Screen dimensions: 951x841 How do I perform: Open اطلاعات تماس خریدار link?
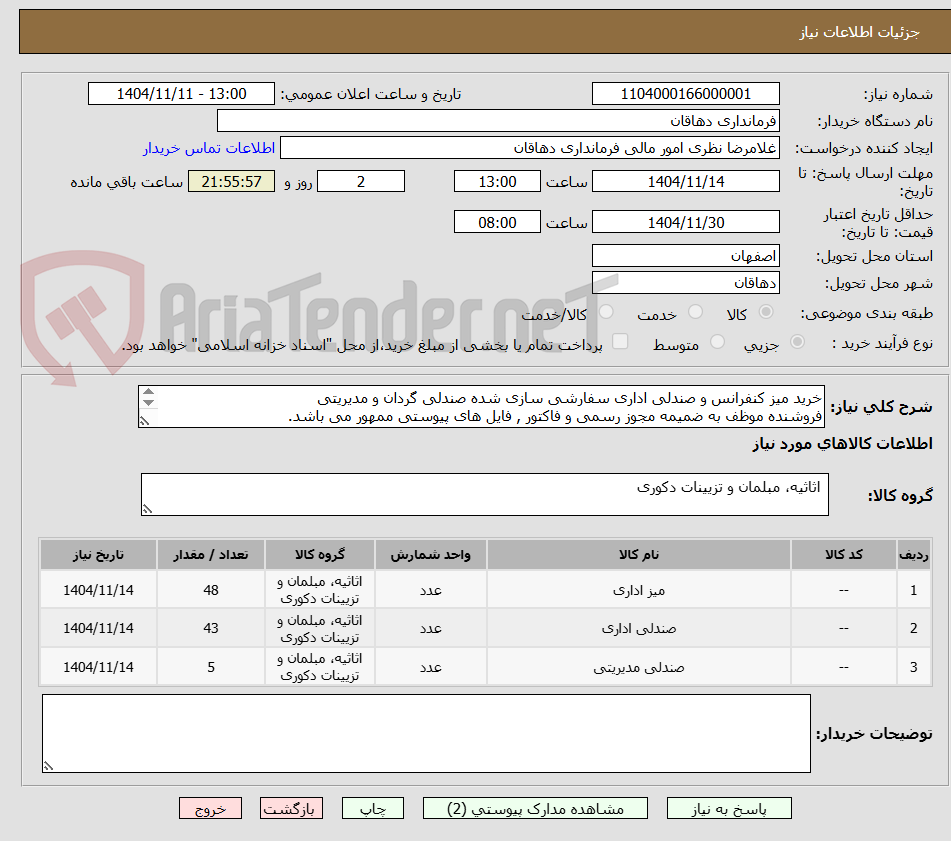209,148
